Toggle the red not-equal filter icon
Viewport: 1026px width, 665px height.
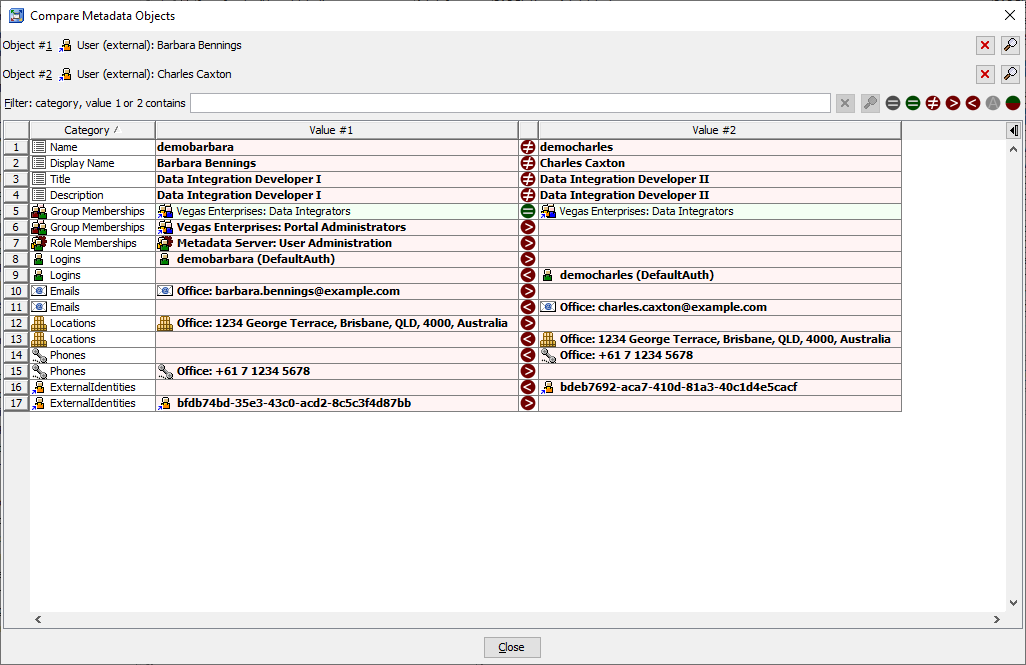[x=933, y=103]
